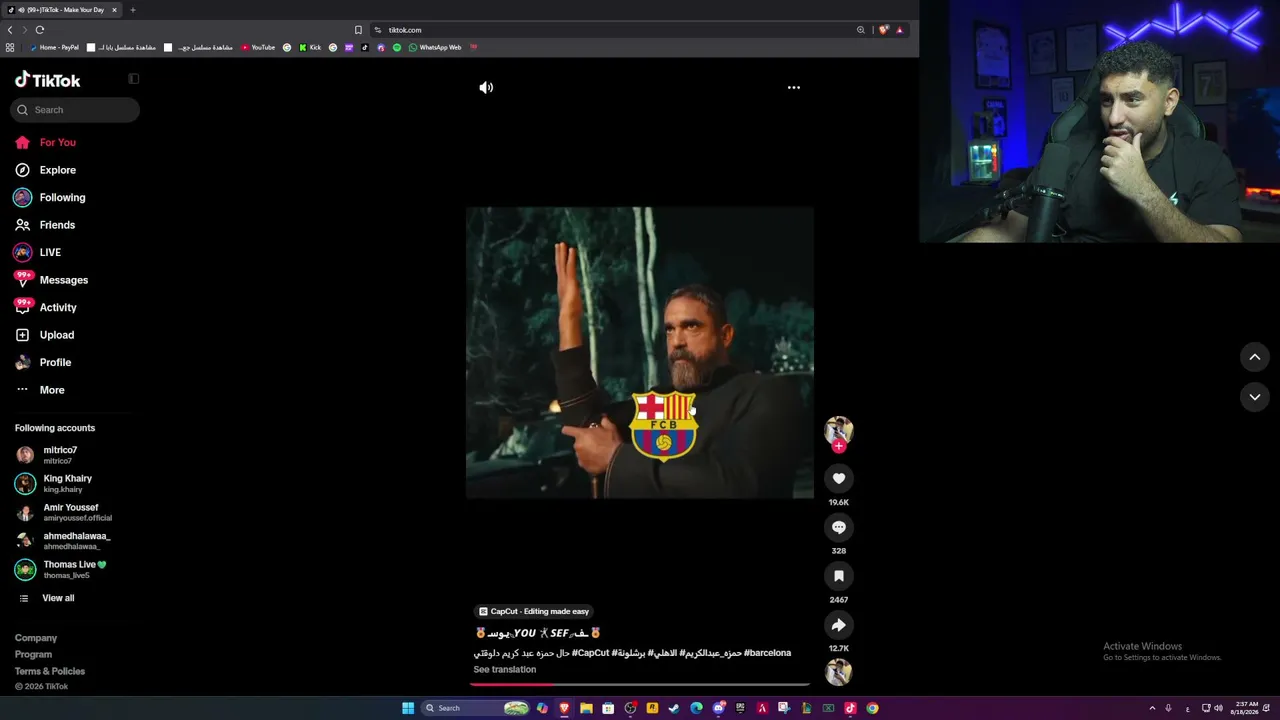The image size is (1280, 720).
Task: Open the spinning sound disc thumbnail
Action: click(839, 672)
